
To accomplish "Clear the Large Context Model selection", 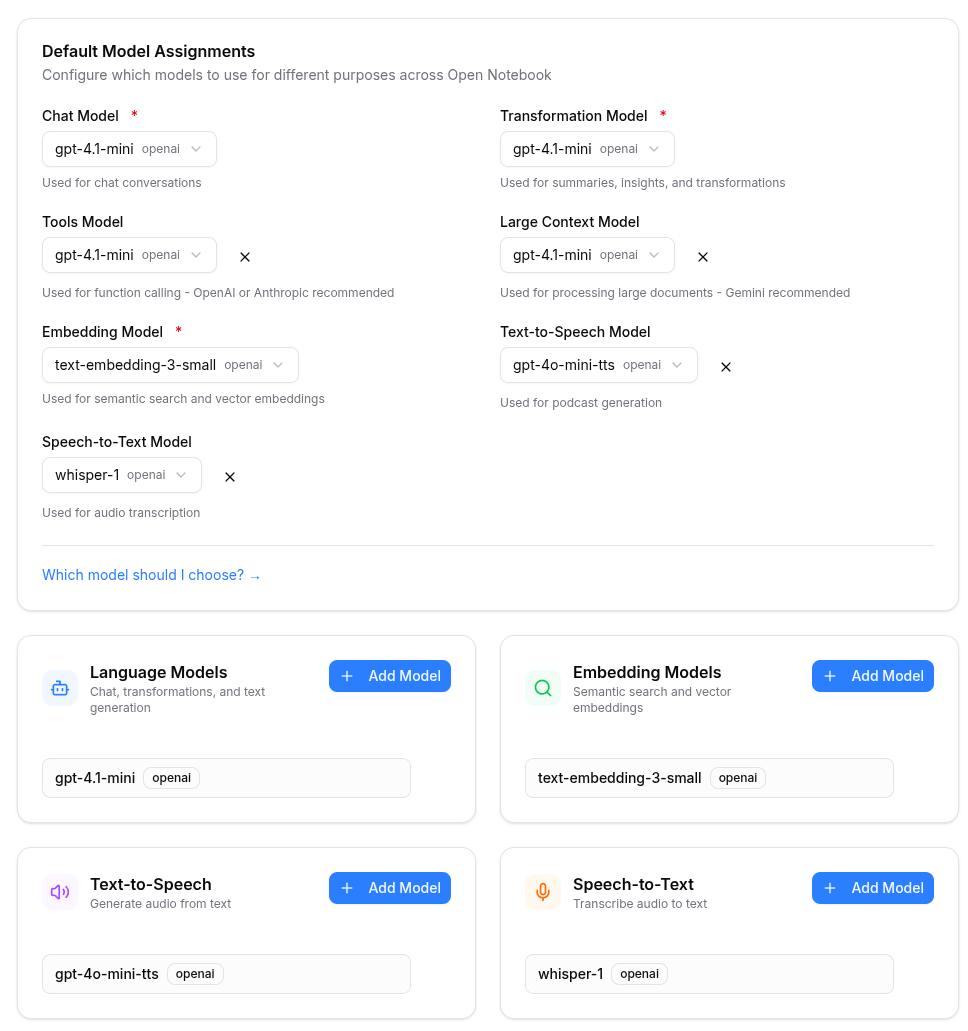I will [703, 257].
